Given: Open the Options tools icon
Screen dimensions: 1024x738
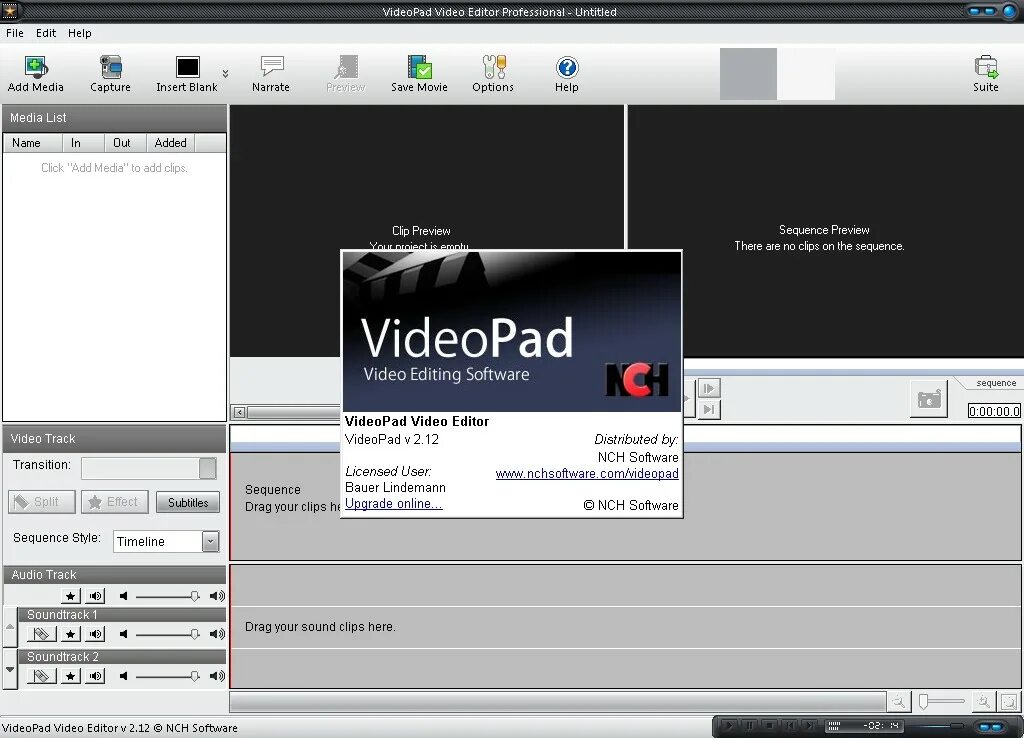Looking at the screenshot, I should pos(493,74).
